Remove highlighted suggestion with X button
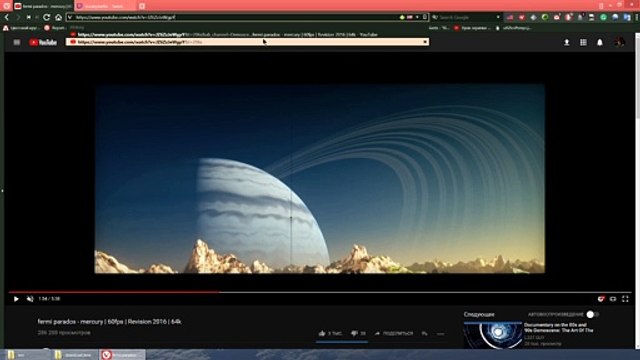640x360 pixels. (x=425, y=42)
